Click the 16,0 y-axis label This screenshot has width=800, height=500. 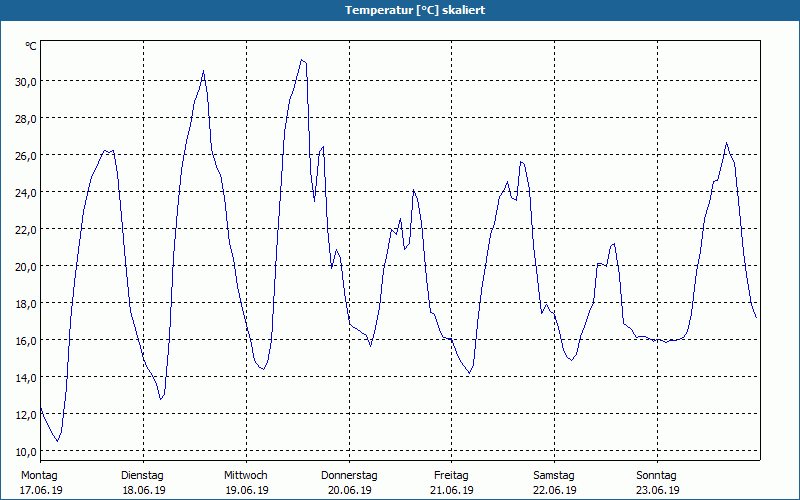pos(26,340)
